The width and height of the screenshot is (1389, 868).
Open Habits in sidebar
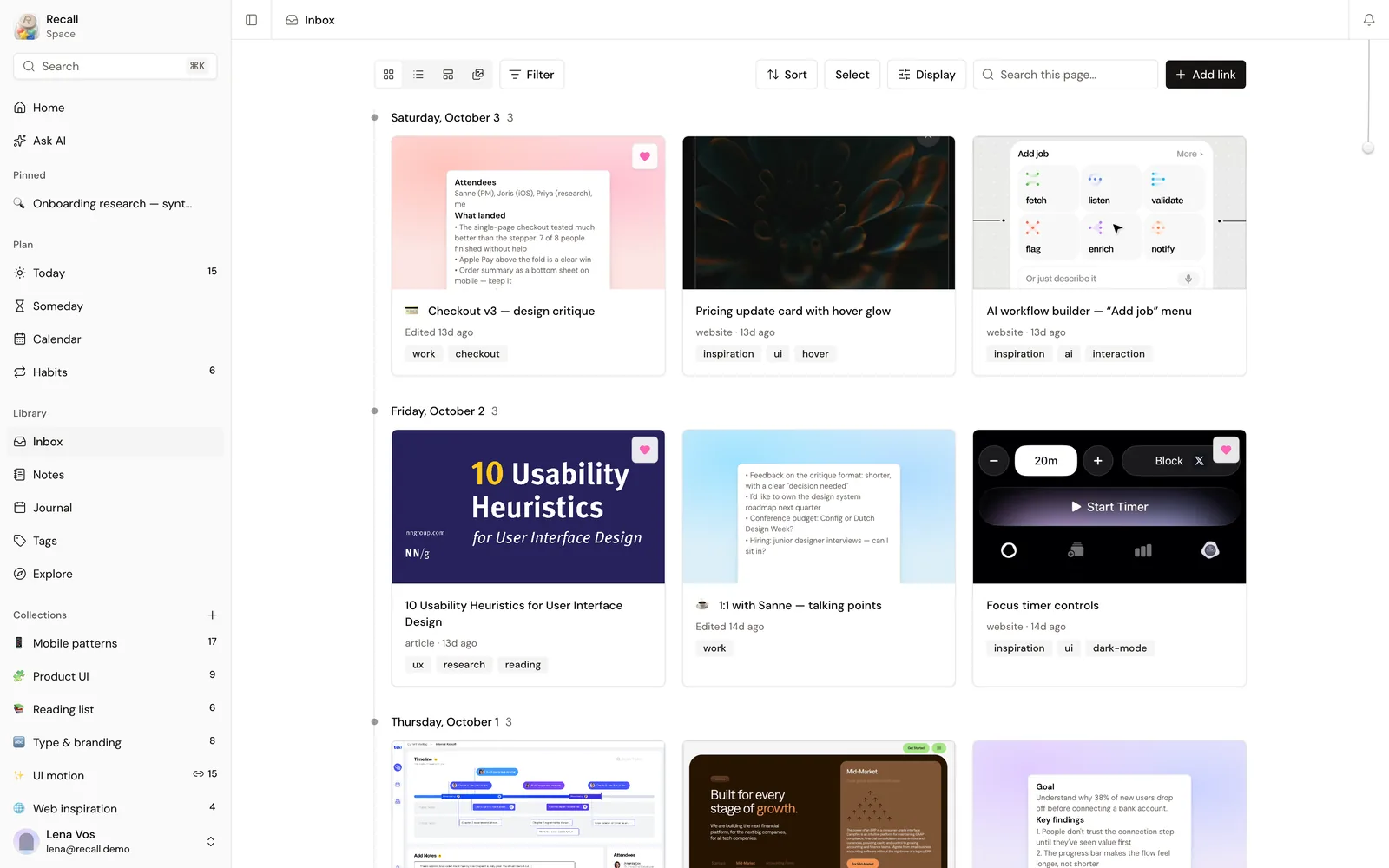pos(115,372)
